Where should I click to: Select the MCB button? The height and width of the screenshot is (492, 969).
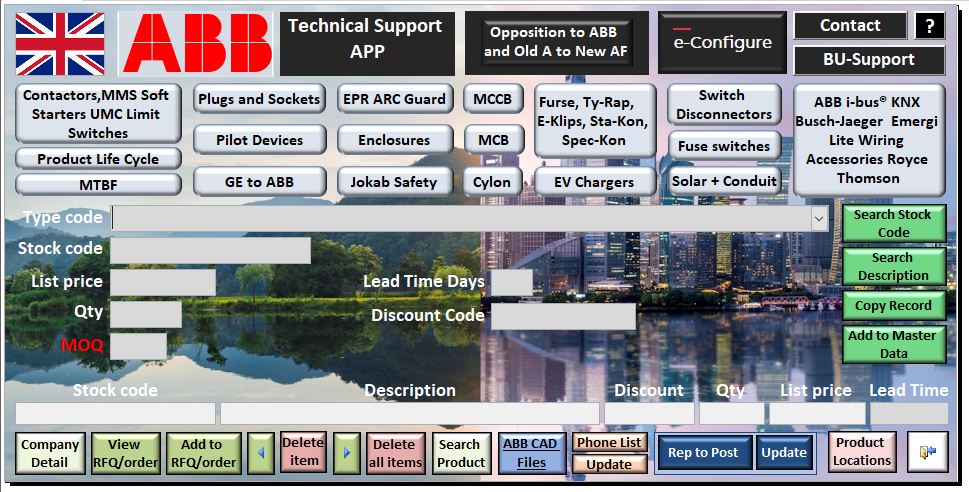pyautogui.click(x=493, y=140)
